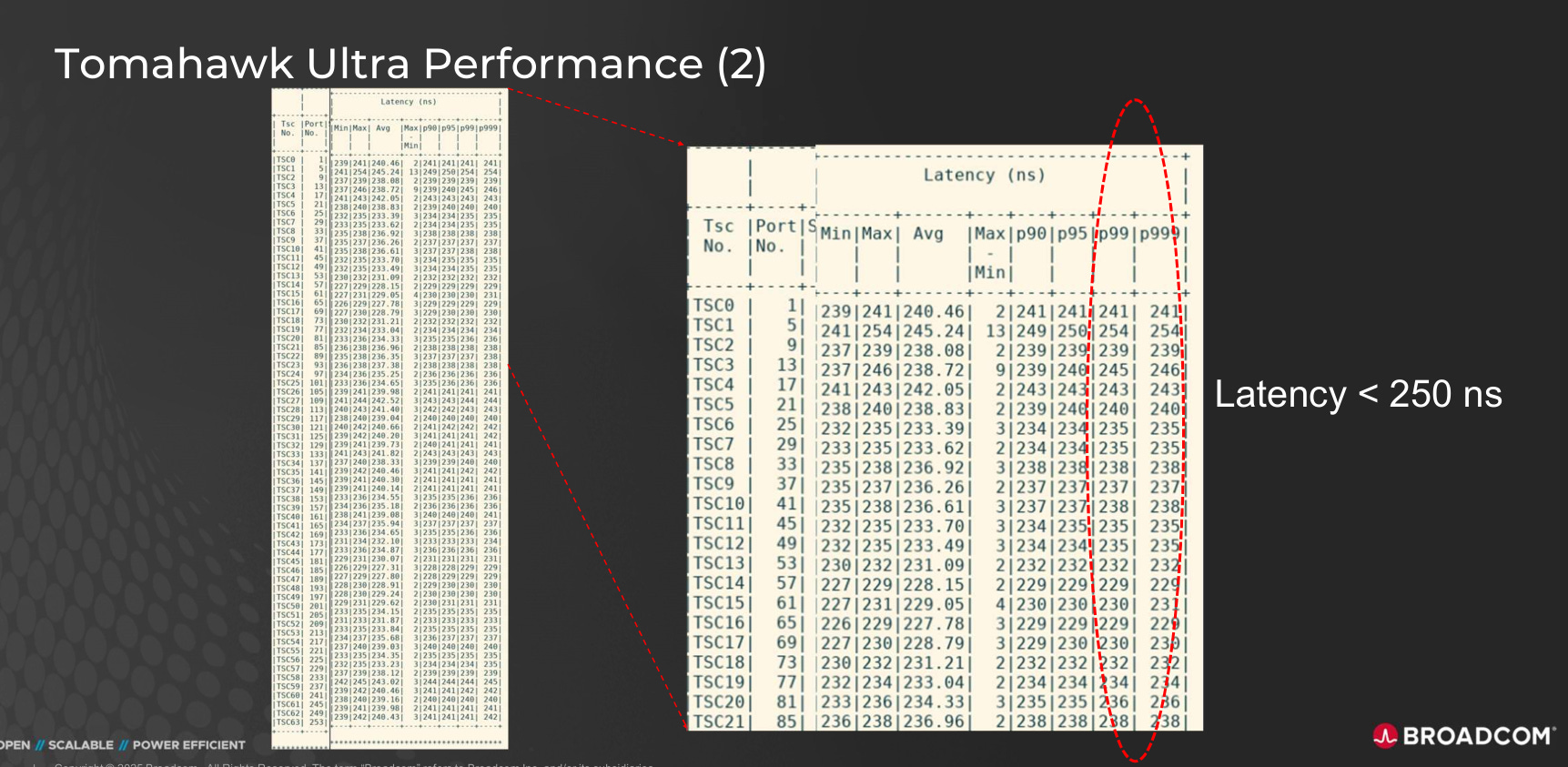Select the TSC10 row label in enlarged table
The image size is (1568, 767).
pyautogui.click(x=719, y=503)
